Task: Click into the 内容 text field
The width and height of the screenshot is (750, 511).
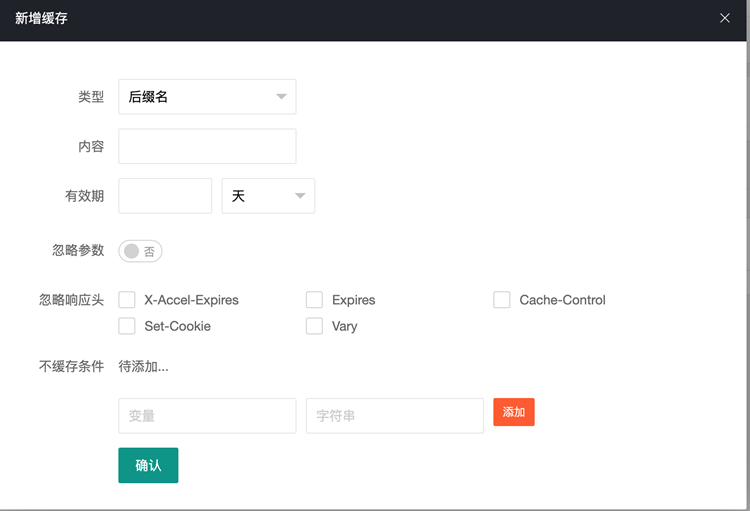Action: [x=207, y=146]
